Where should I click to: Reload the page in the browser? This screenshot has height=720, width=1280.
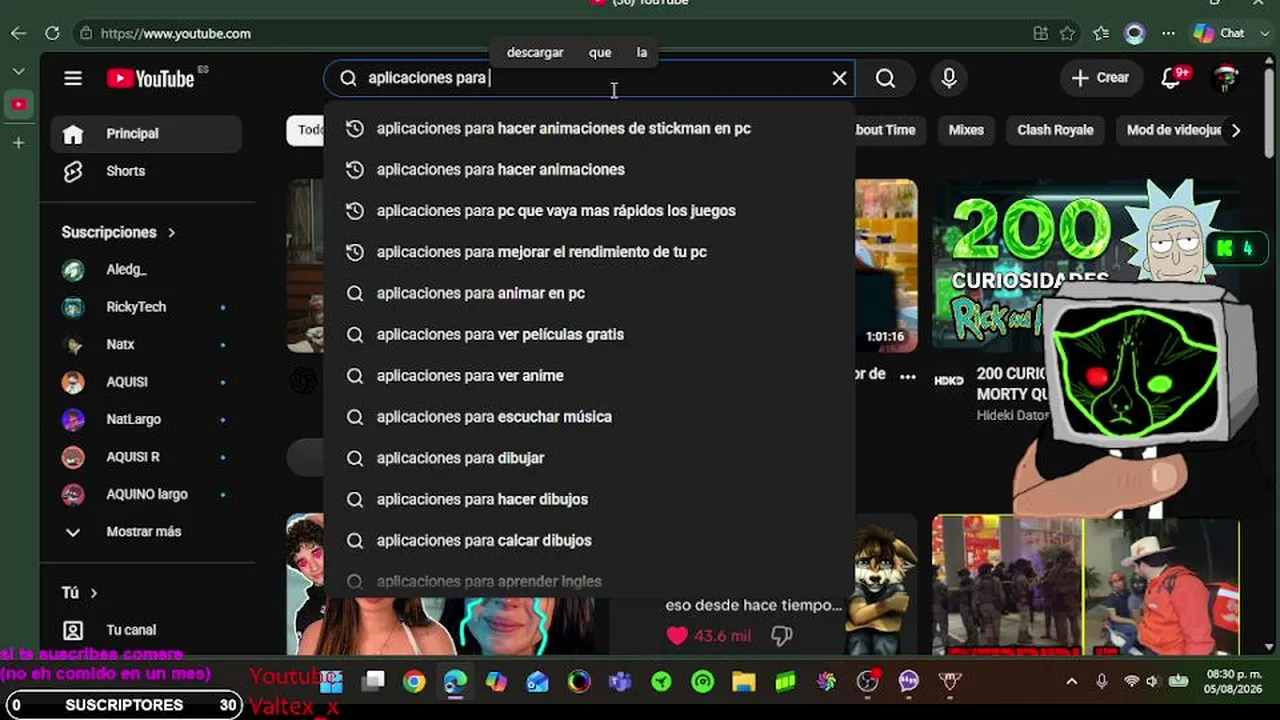point(52,33)
